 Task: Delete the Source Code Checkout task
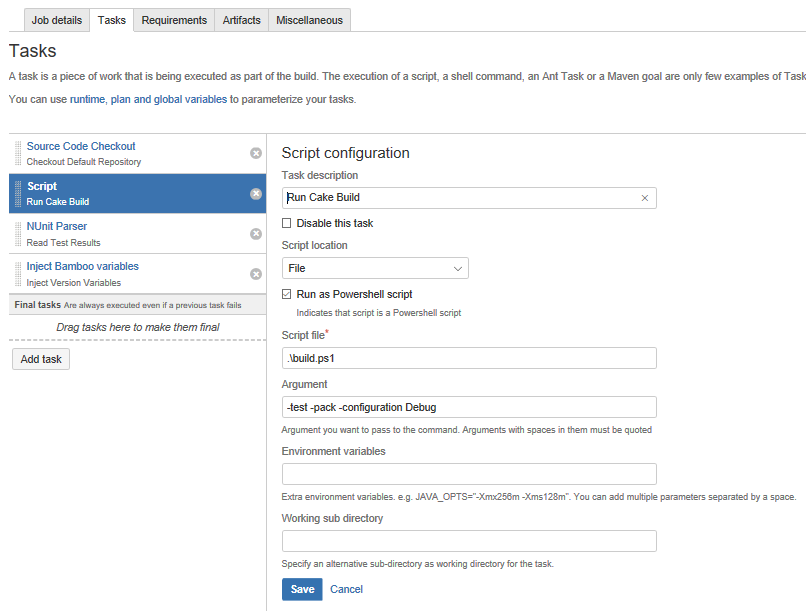(x=256, y=153)
